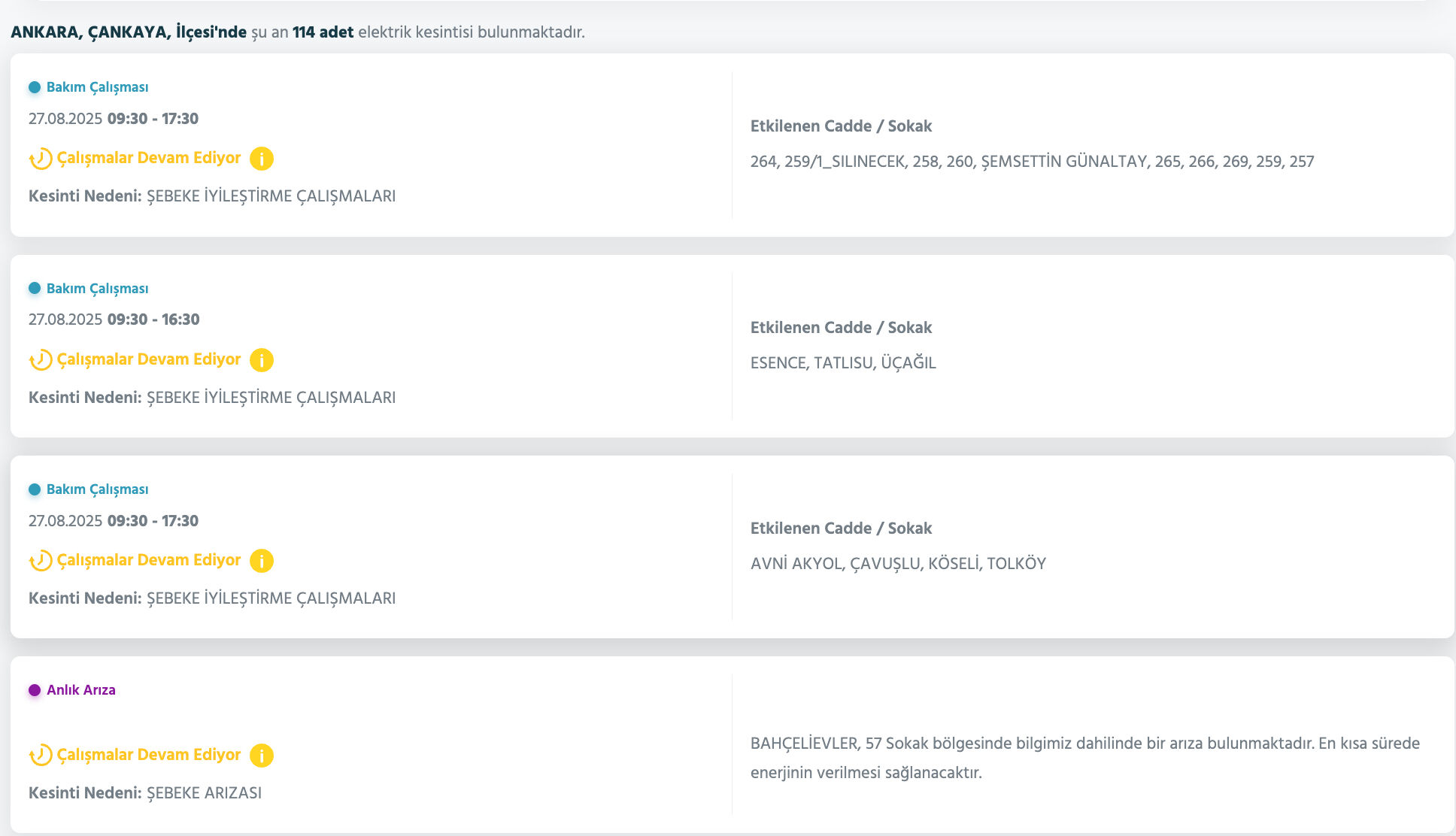Click the clock icon in the ŞEMSETTİN GÜNALTAY card
The width and height of the screenshot is (1456, 836).
click(41, 159)
